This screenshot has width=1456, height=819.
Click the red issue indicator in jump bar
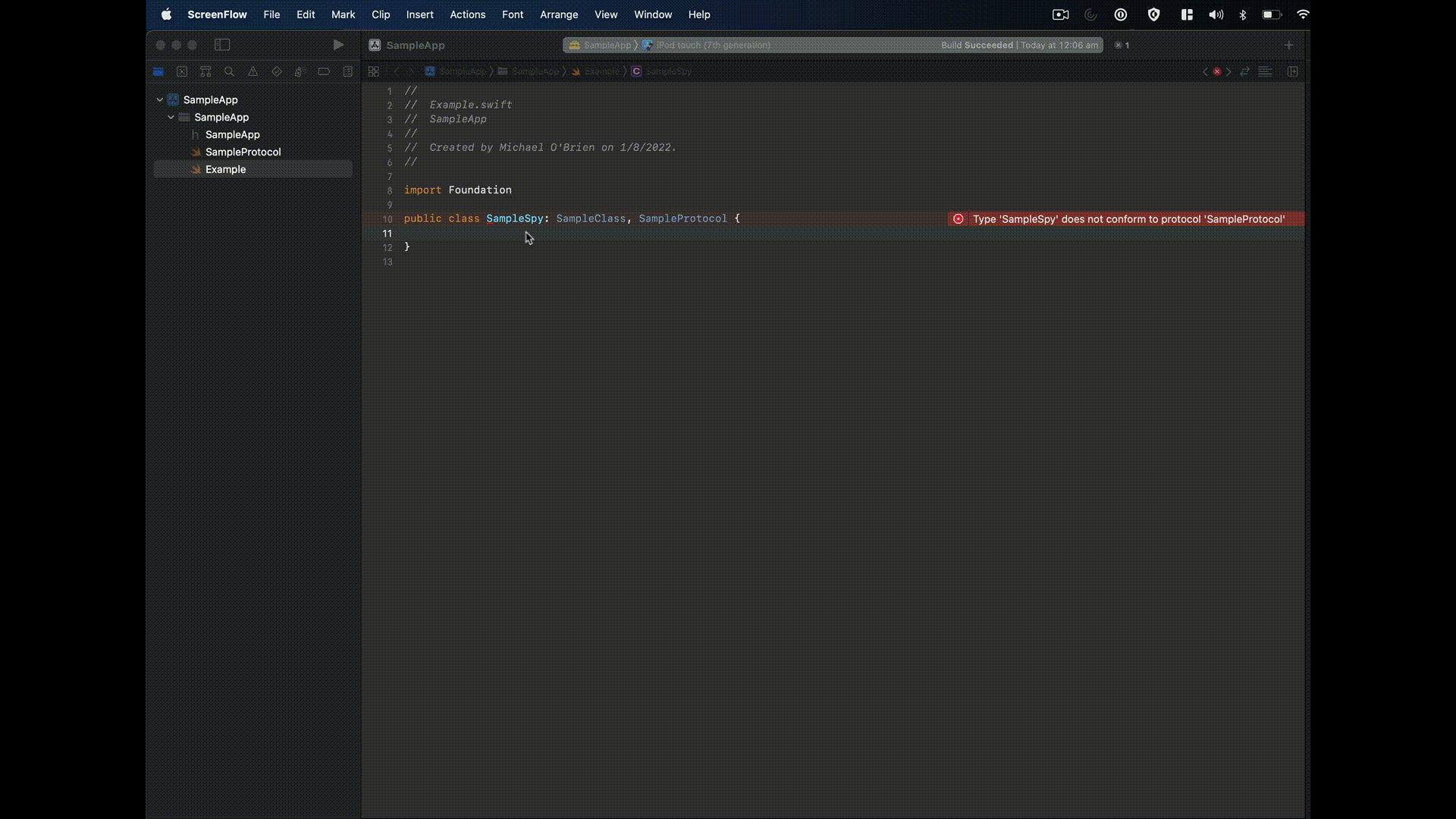pos(1217,71)
